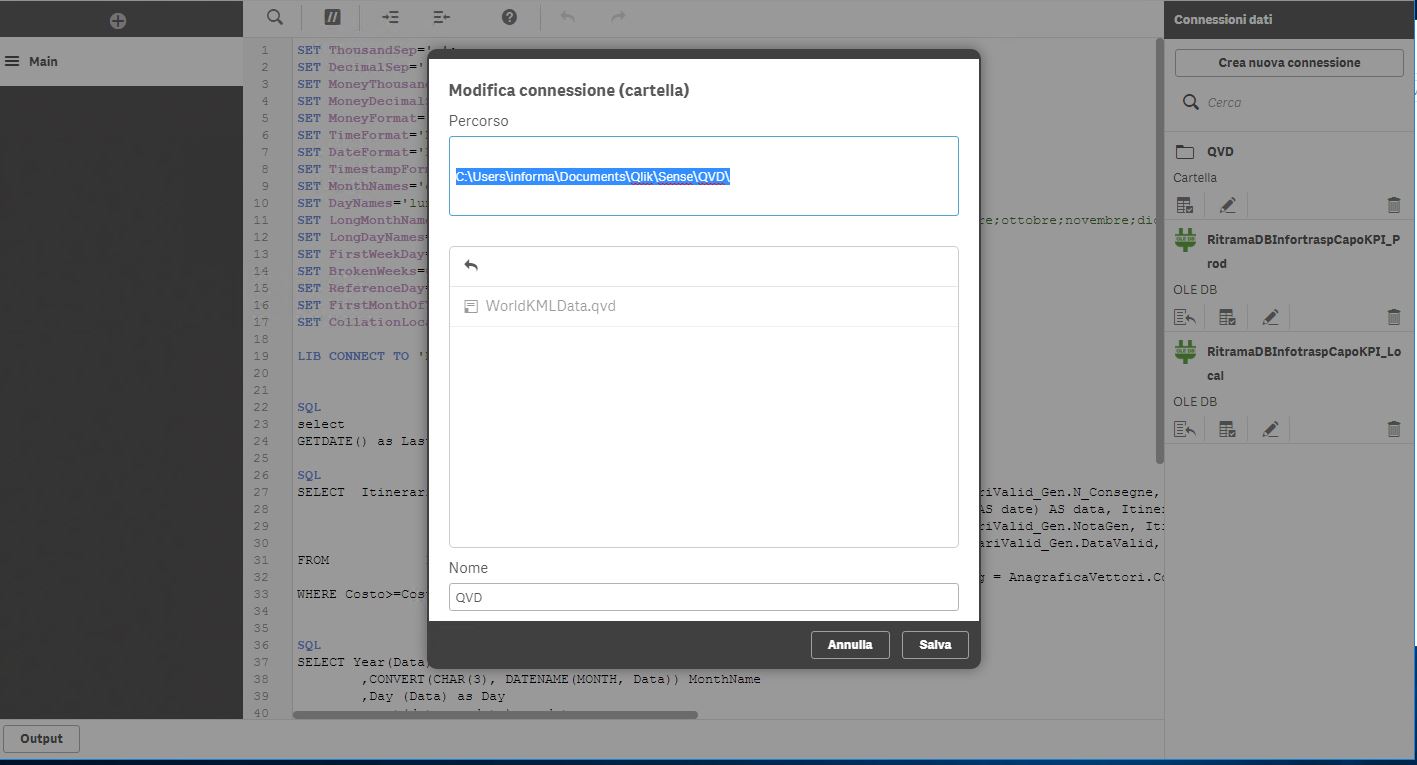Screen dimensions: 1417x765
Task: Edit the QVD folder connection
Action: (1228, 205)
